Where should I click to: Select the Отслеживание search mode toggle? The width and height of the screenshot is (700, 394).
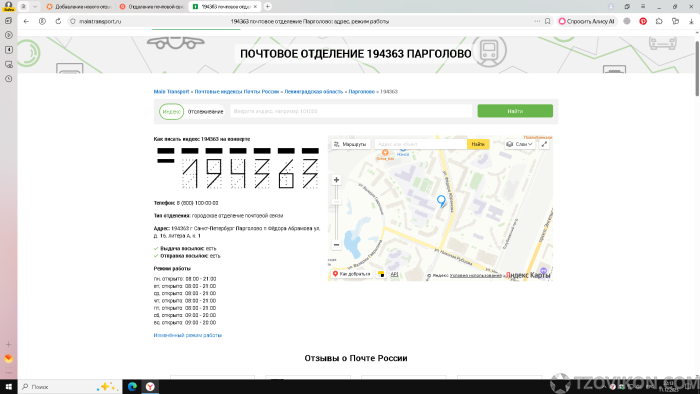[205, 112]
